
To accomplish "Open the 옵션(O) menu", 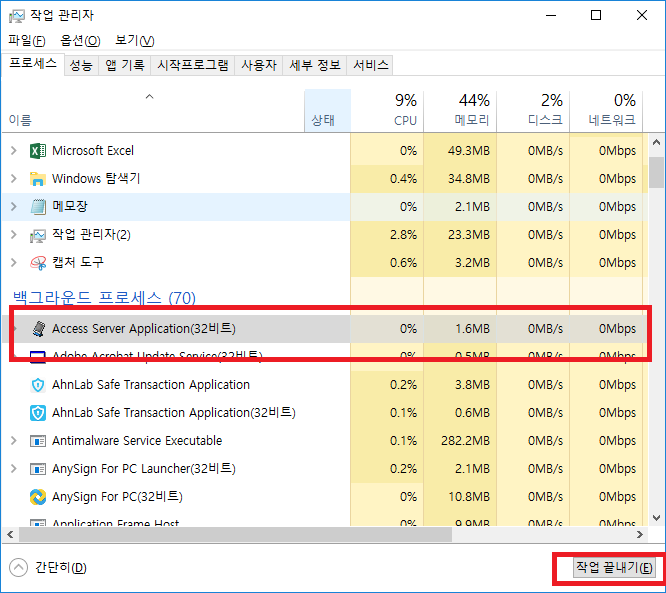I will pyautogui.click(x=80, y=41).
